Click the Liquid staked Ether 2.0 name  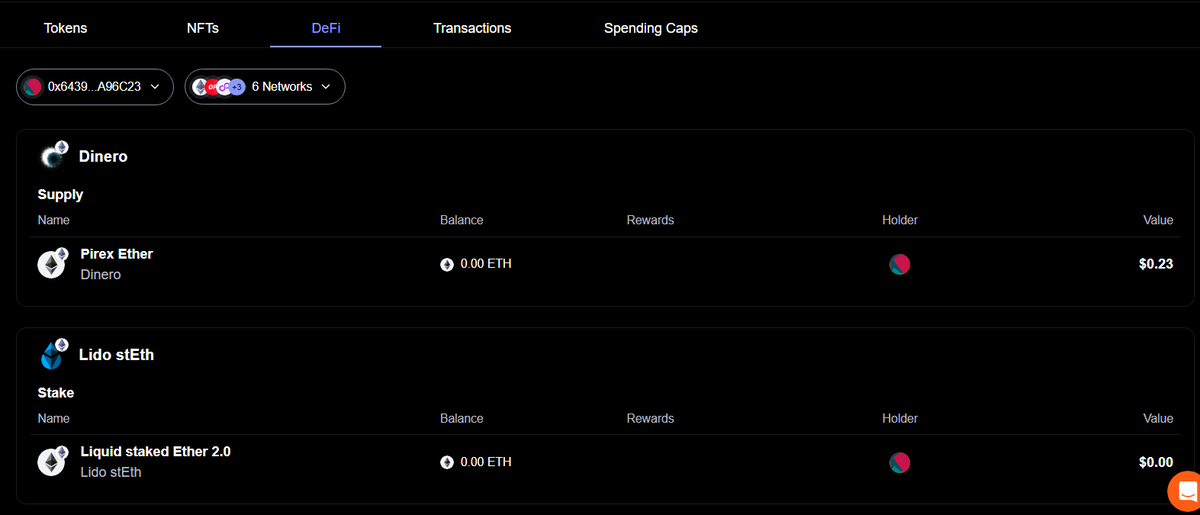155,452
